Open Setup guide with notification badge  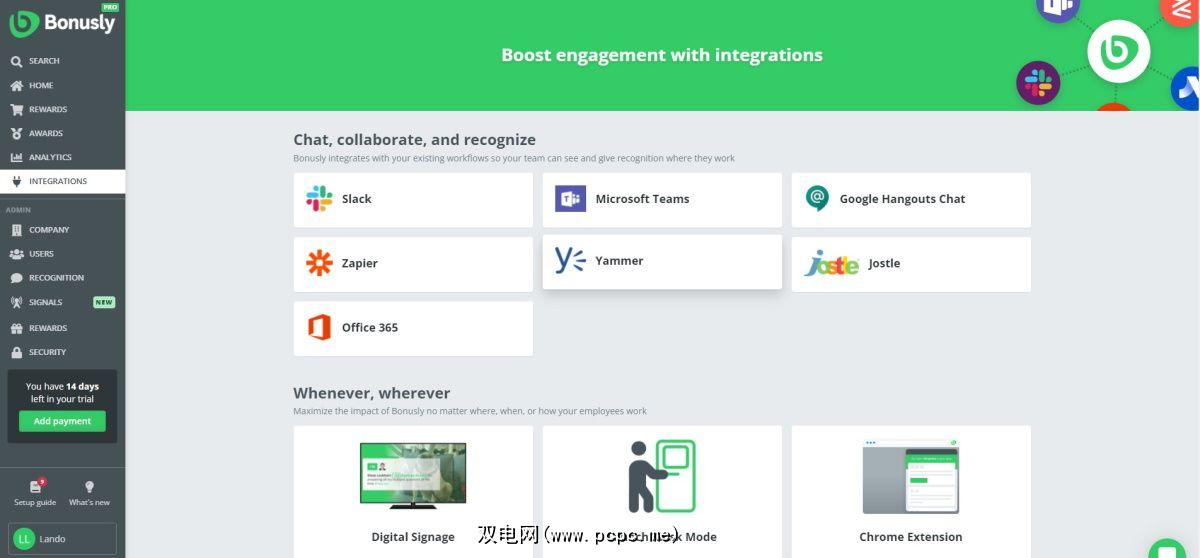point(35,492)
